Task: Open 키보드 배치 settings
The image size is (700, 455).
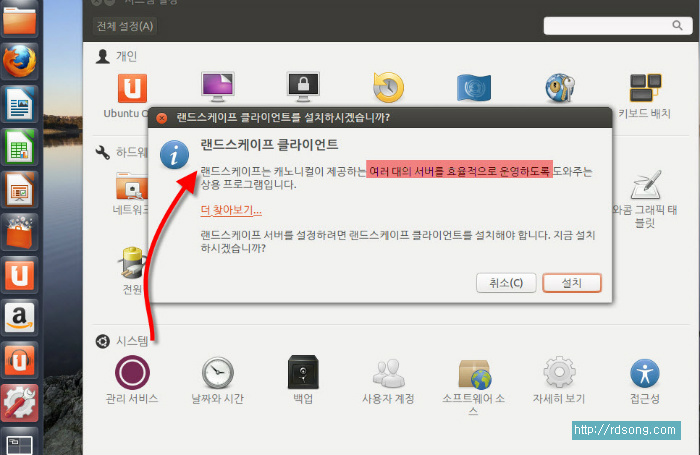Action: [644, 90]
